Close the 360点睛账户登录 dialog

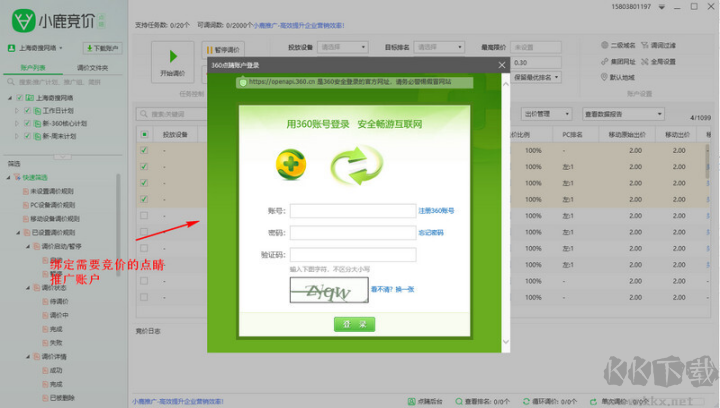[x=502, y=65]
